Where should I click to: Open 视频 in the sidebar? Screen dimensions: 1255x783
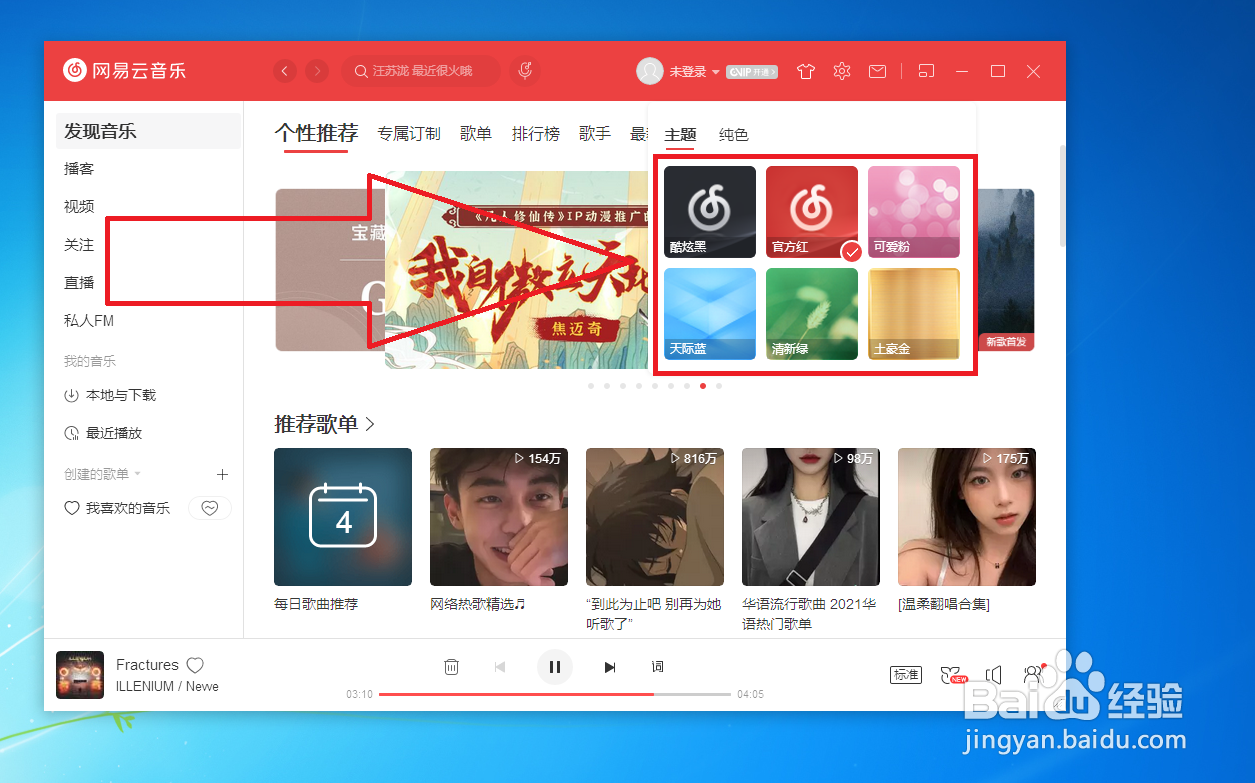(x=79, y=207)
